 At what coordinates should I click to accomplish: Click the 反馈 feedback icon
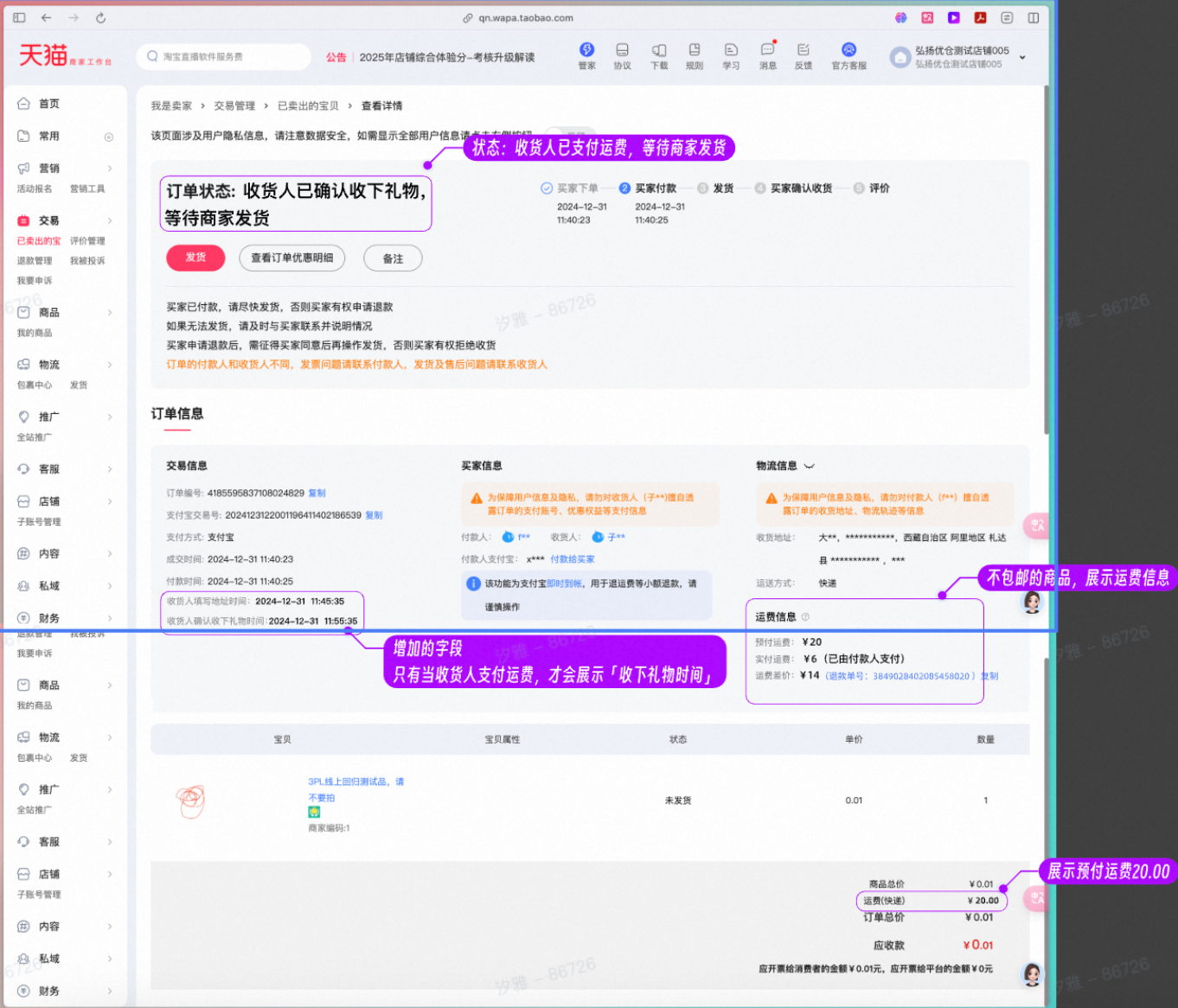click(803, 56)
